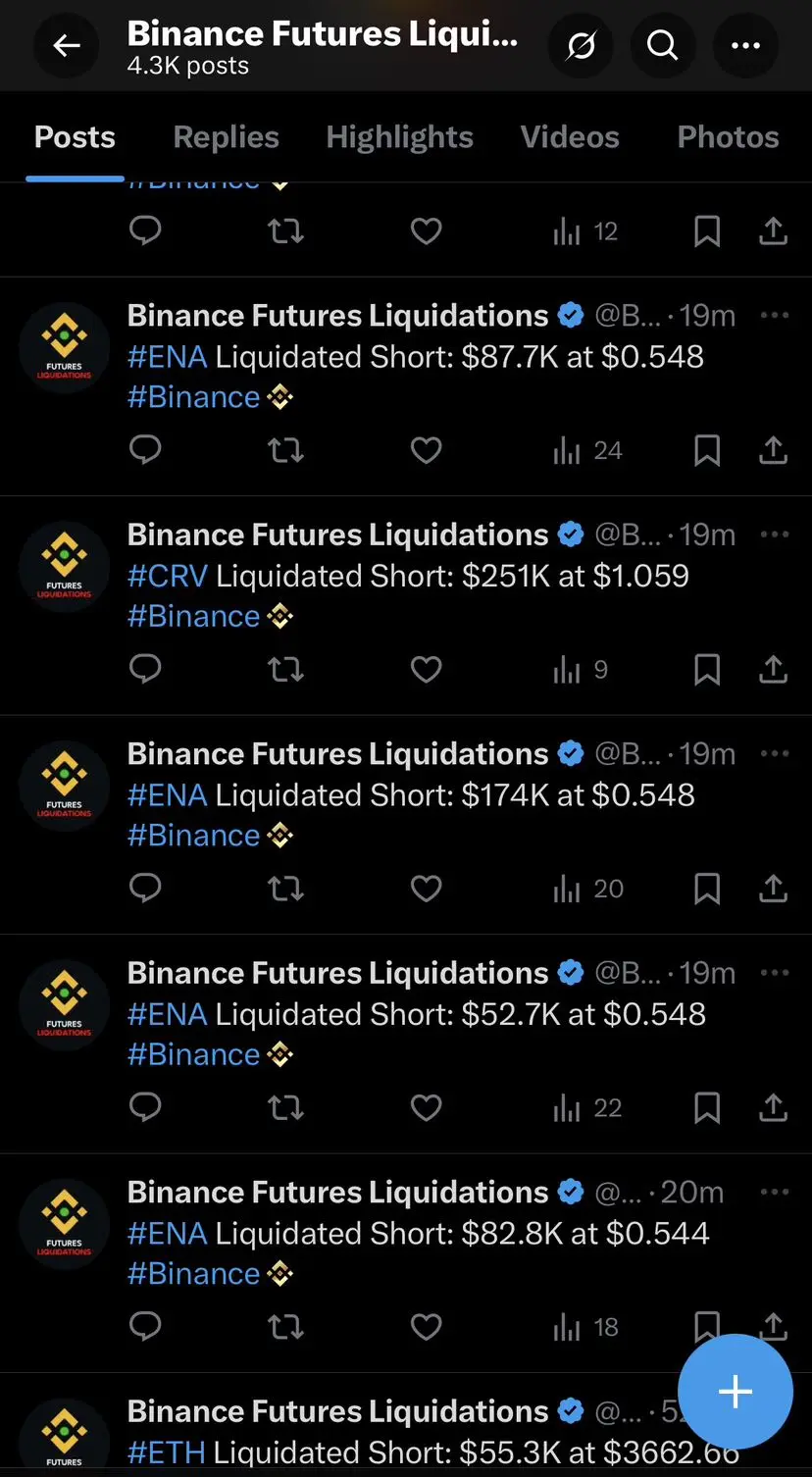Tap the #CRV hashtag link
The width and height of the screenshot is (812, 1477).
(168, 576)
